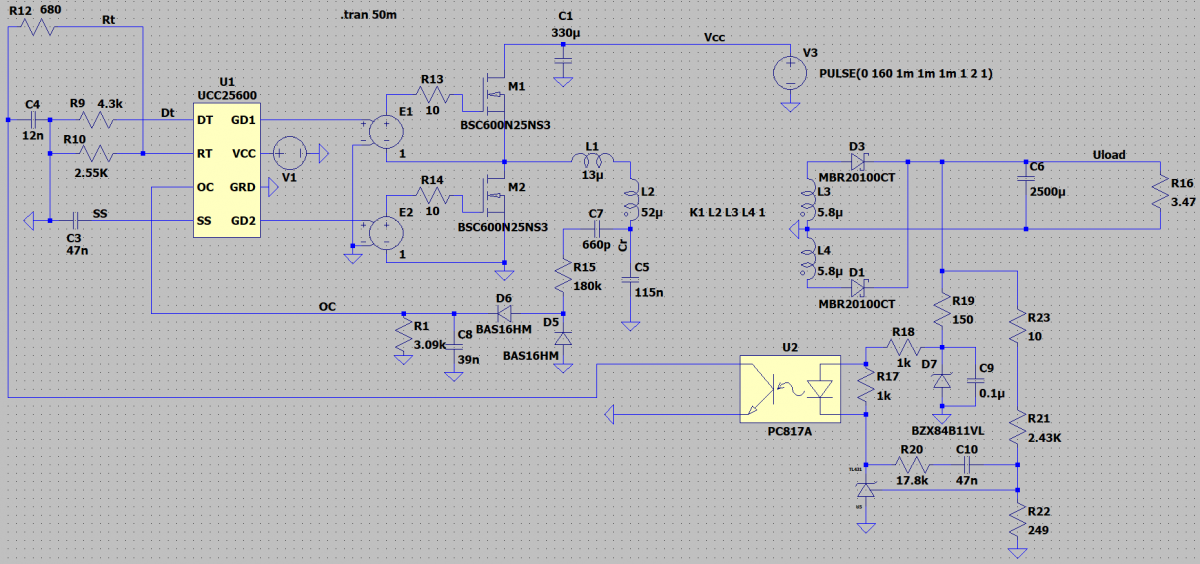Select inductor L2 symbol
This screenshot has width=1200, height=564.
(x=631, y=198)
